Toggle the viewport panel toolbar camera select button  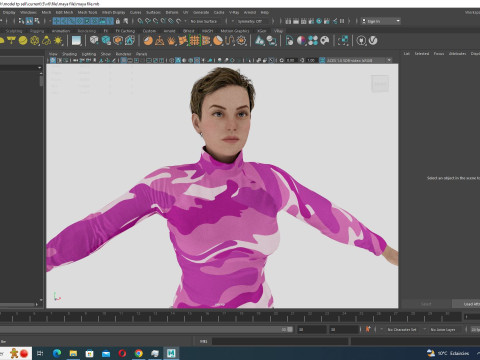[x=53, y=60]
